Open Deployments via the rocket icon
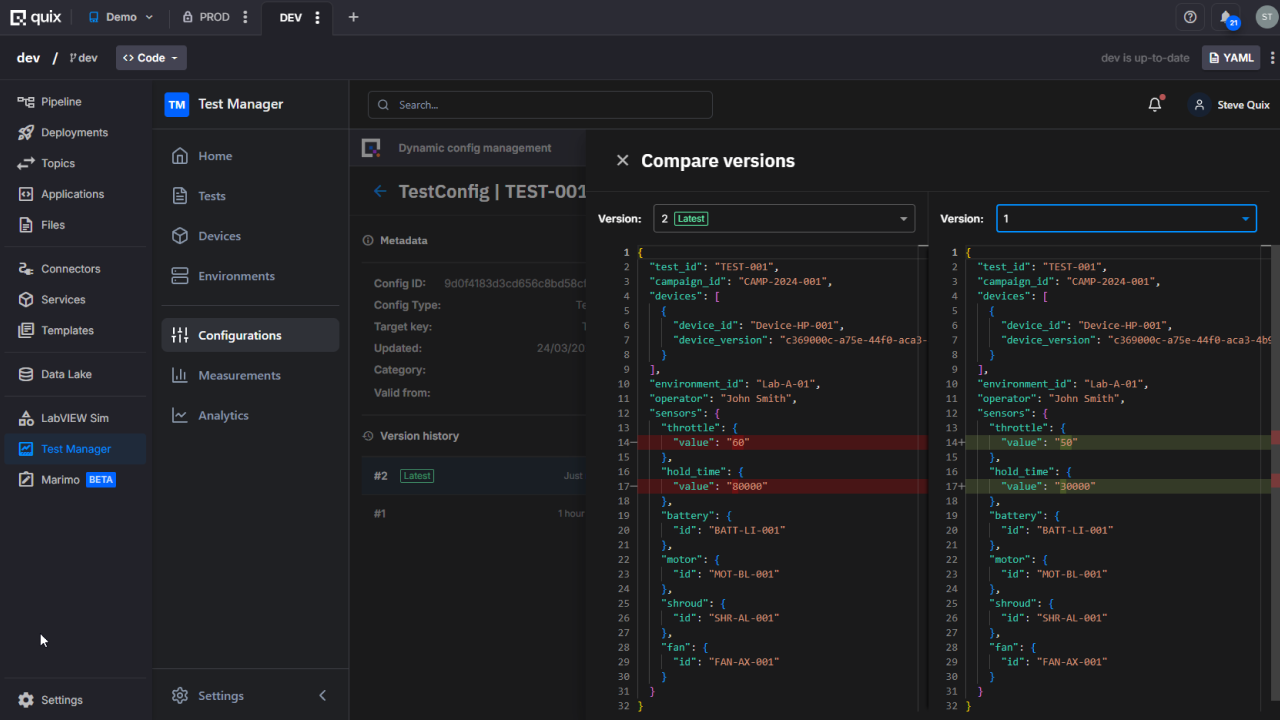The height and width of the screenshot is (720, 1280). pyautogui.click(x=26, y=133)
